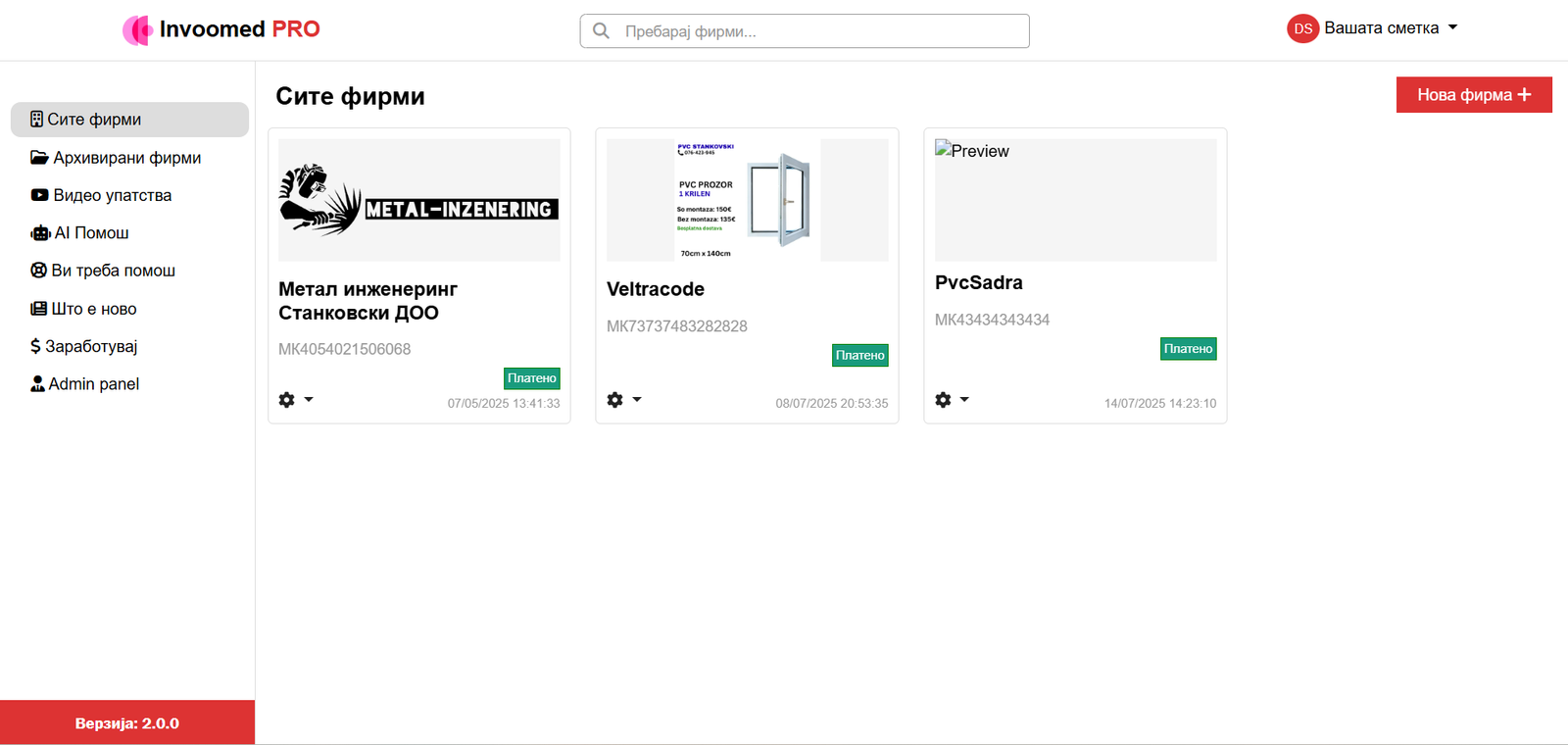This screenshot has height=745, width=1568.
Task: Click the building icon for Сите фирми
Action: pos(36,120)
